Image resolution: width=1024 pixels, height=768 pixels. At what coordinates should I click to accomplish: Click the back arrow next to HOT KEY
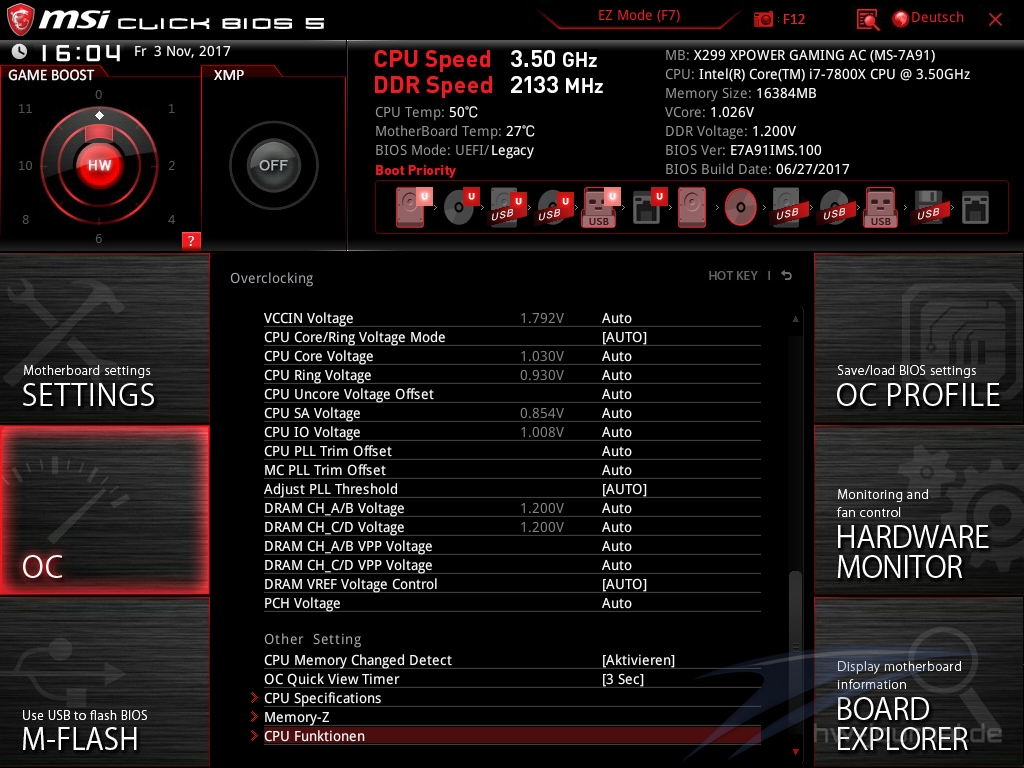click(x=787, y=276)
